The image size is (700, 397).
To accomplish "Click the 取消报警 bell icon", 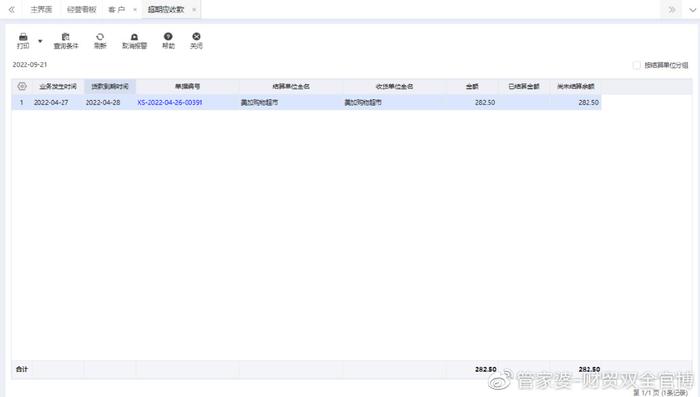I will click(x=134, y=37).
